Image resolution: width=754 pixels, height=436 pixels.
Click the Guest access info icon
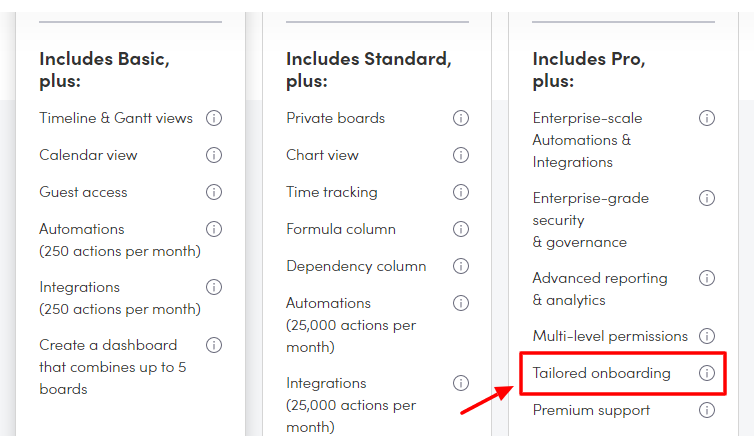coord(213,192)
